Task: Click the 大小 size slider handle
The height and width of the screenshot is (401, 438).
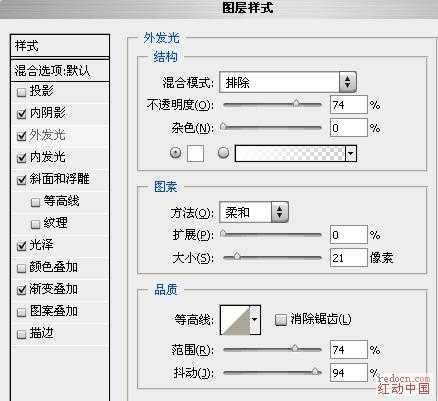Action: point(236,256)
